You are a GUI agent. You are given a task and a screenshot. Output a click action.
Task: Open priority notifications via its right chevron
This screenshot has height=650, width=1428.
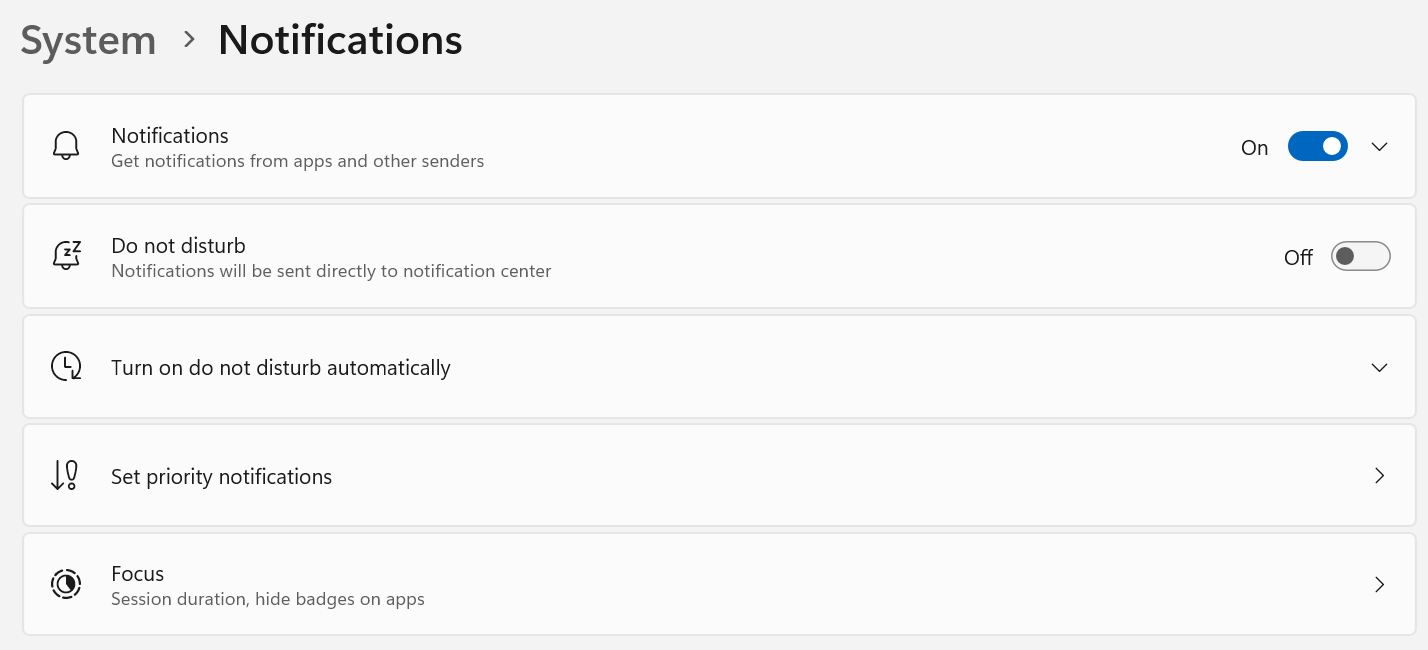[1379, 476]
